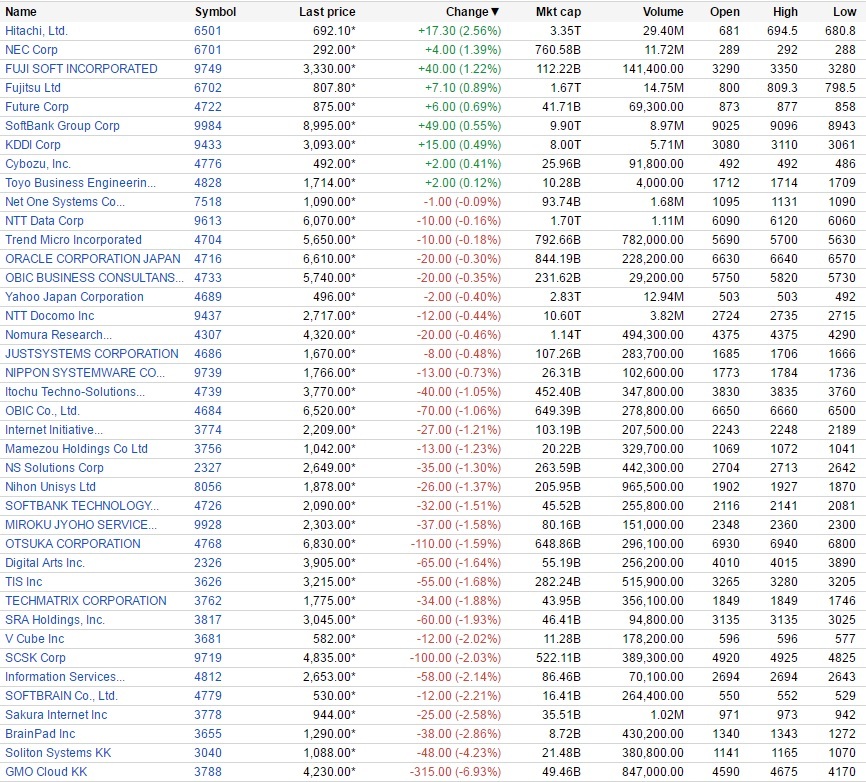Open Net One Systems link
Viewport: 866px width, 782px height.
coord(65,202)
